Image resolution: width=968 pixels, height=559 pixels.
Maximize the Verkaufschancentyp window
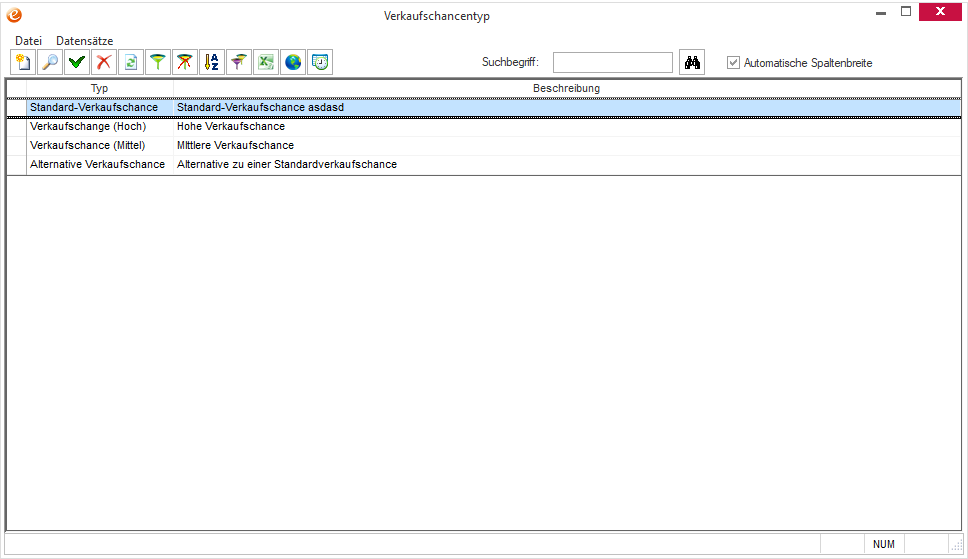(906, 12)
